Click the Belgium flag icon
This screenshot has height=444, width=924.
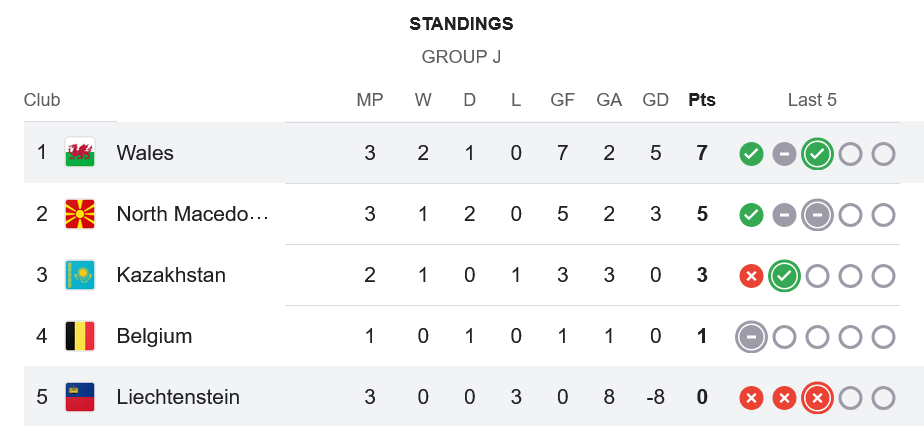[x=80, y=336]
